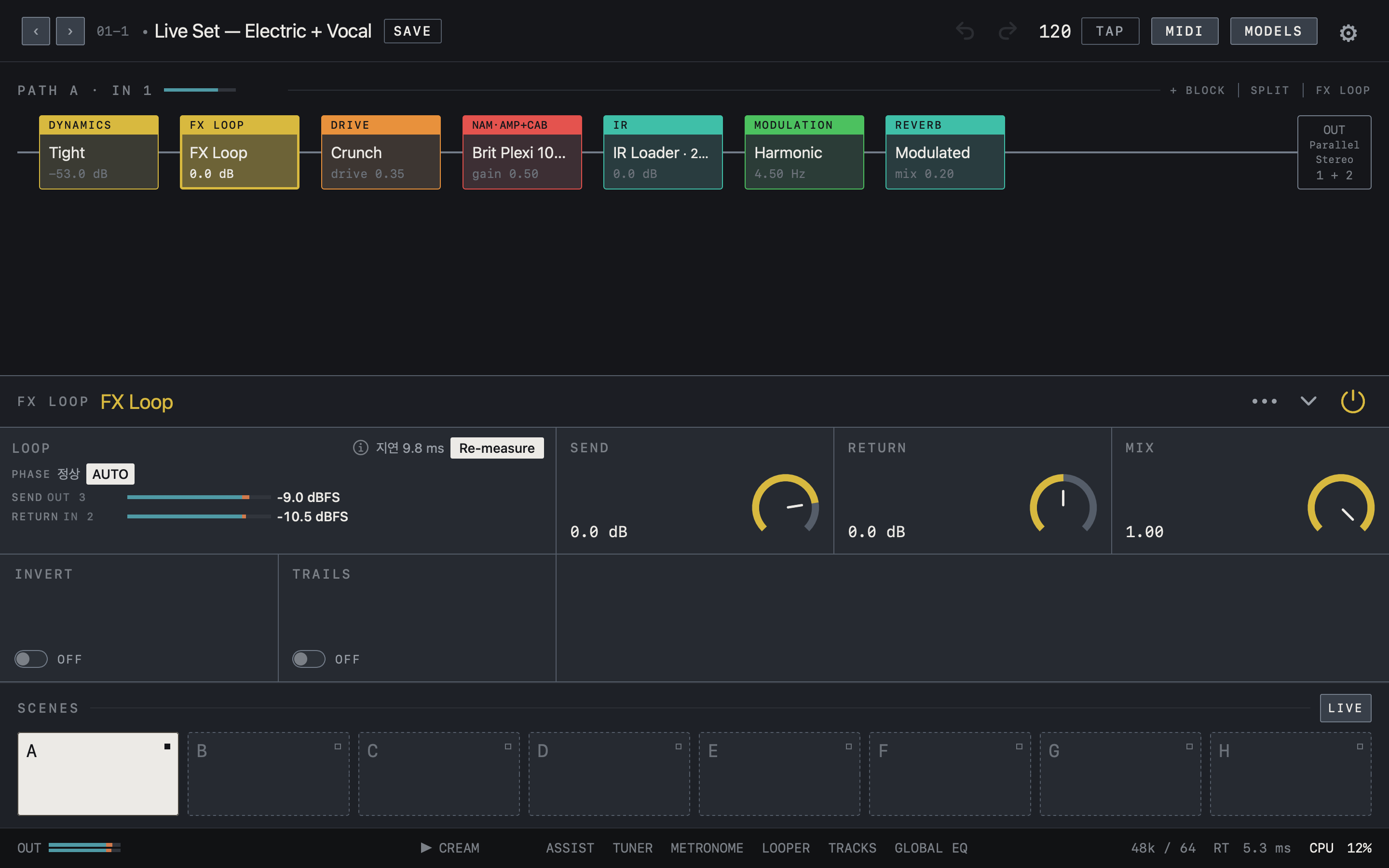The height and width of the screenshot is (868, 1389).
Task: Toggle the TRAILS switch
Action: coord(309,659)
